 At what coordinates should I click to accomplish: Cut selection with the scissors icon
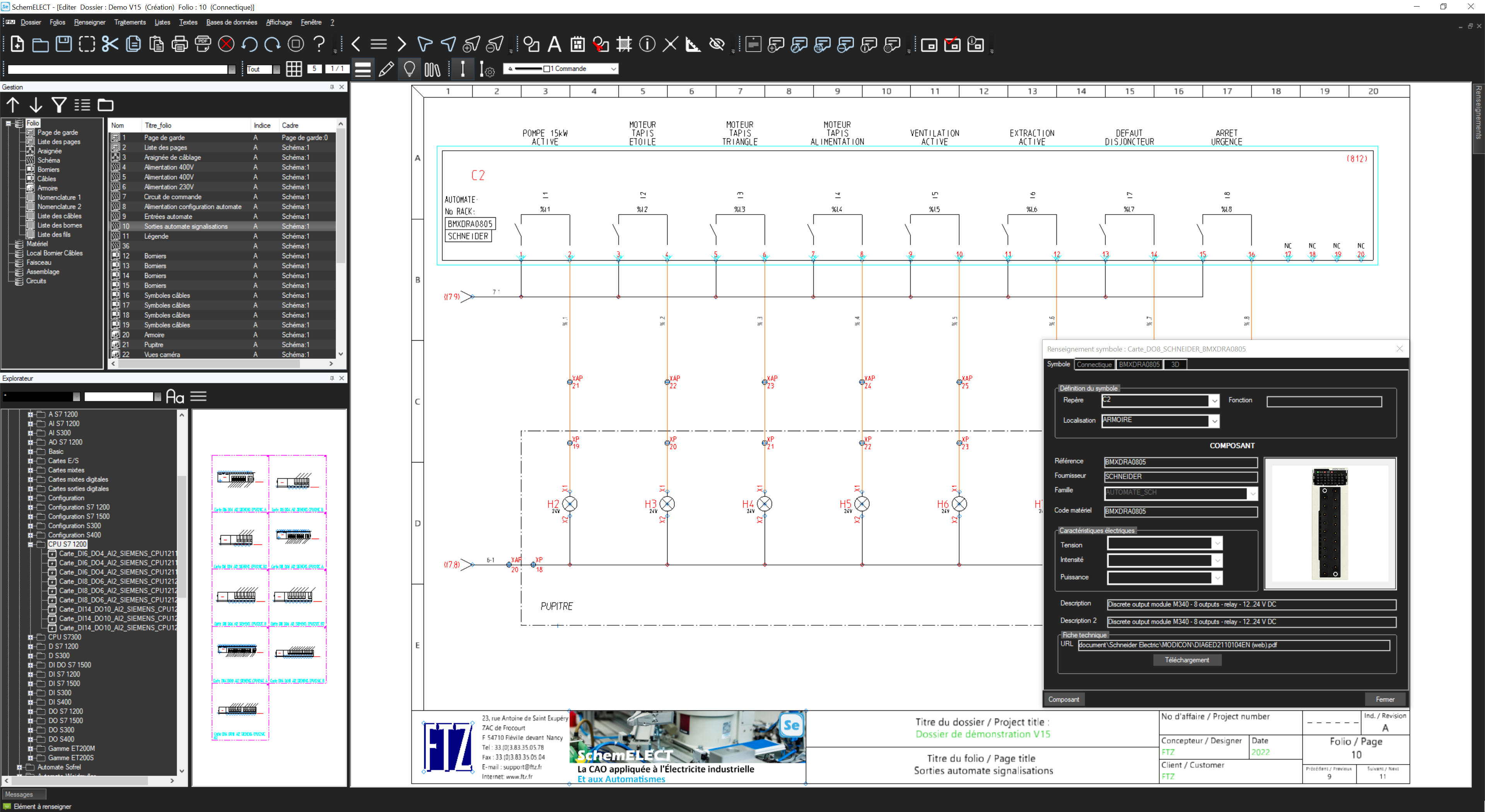pos(109,44)
